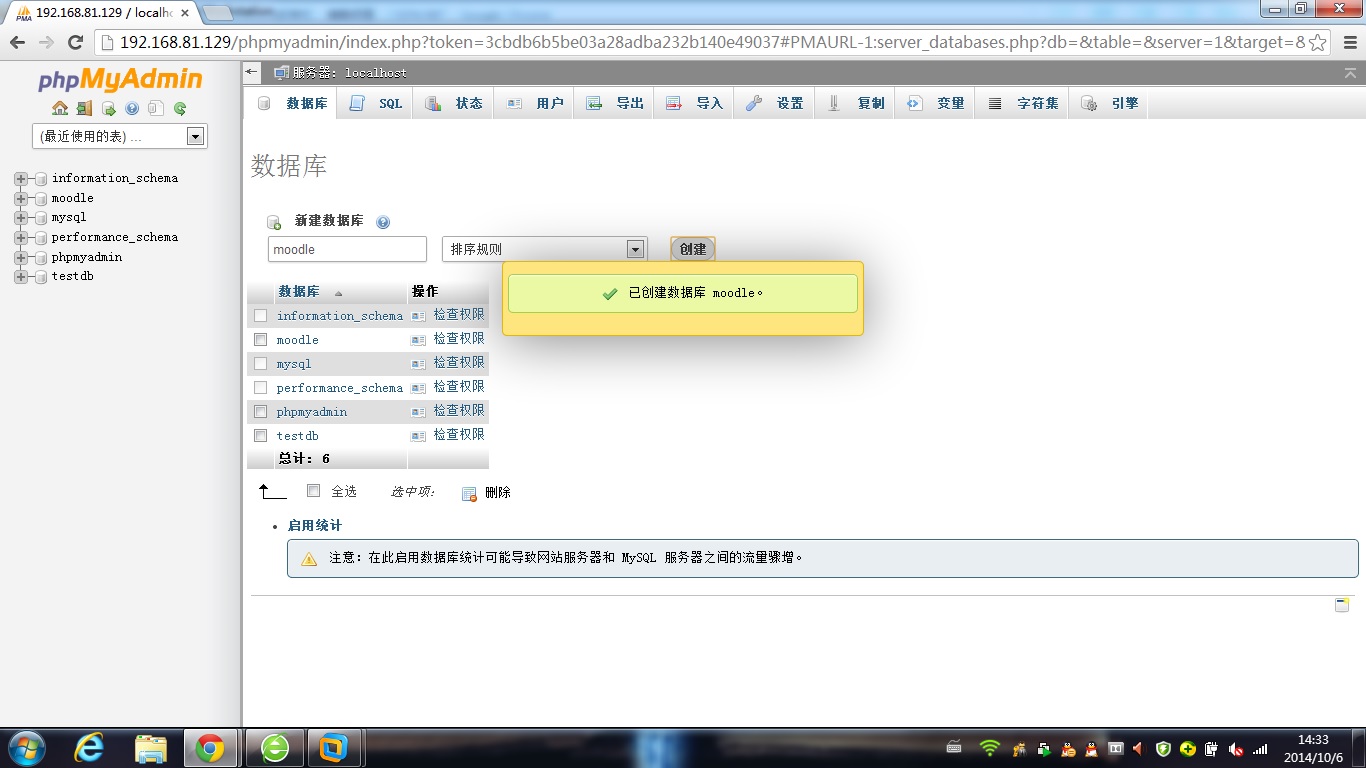The height and width of the screenshot is (768, 1366).
Task: Expand performance_schema in the sidebar tree
Action: tap(20, 237)
